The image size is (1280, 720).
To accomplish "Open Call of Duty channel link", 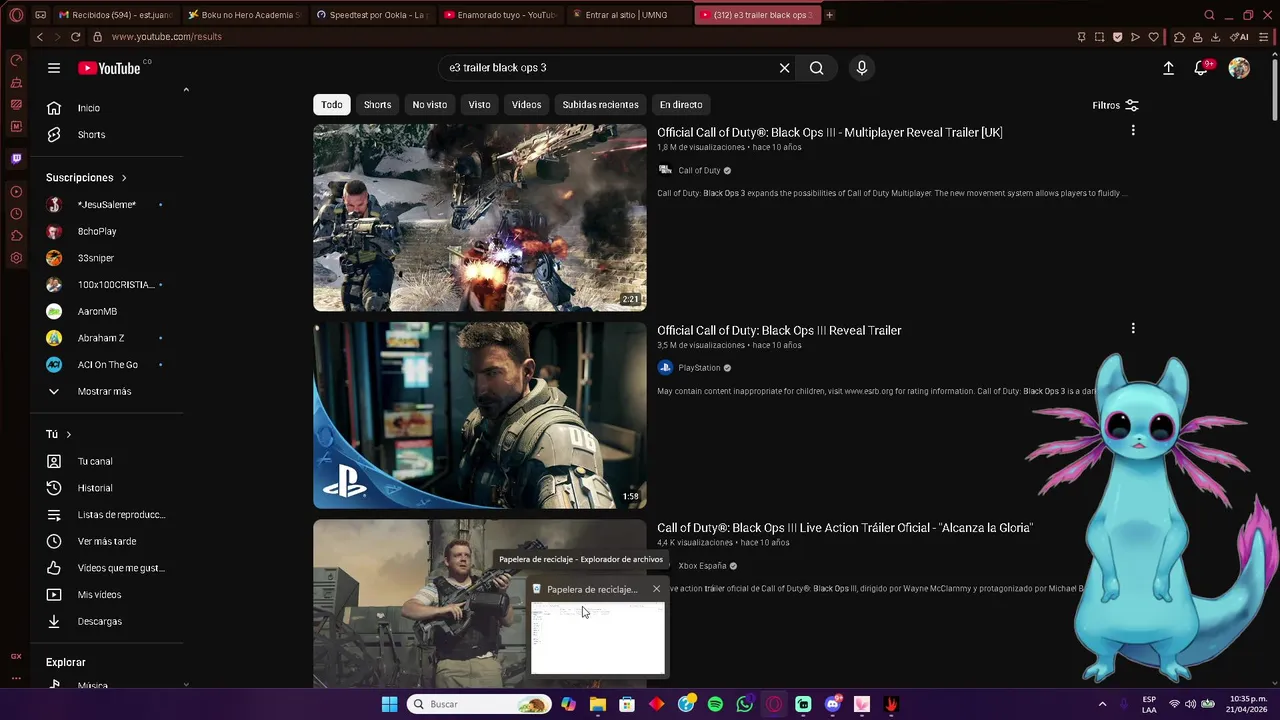I will point(699,170).
